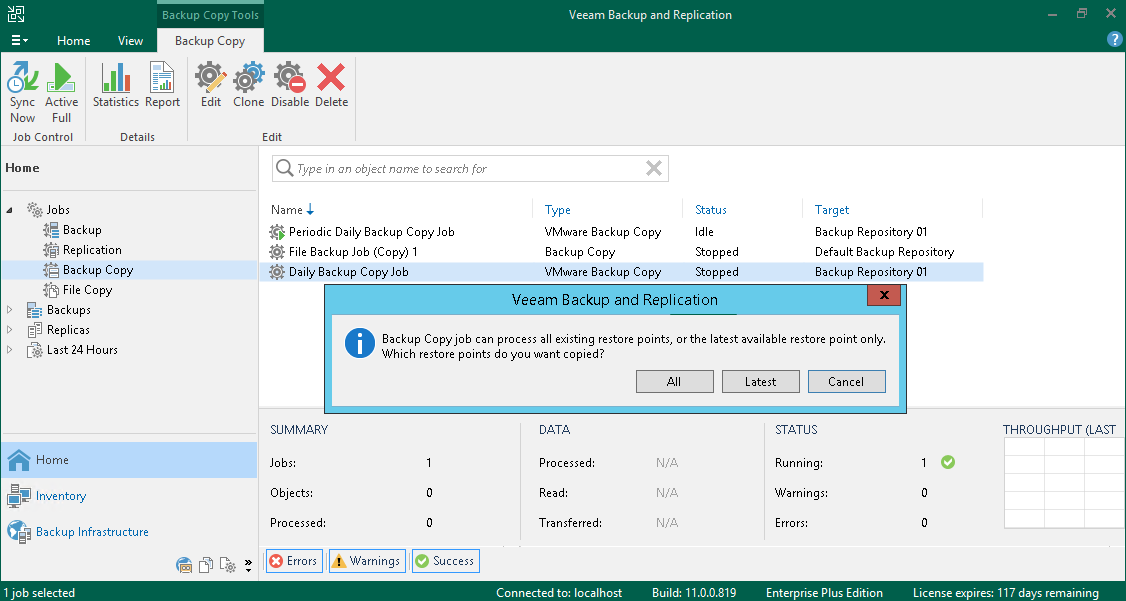Expand the Last 24 Hours node
1126x601 pixels.
pos(10,350)
